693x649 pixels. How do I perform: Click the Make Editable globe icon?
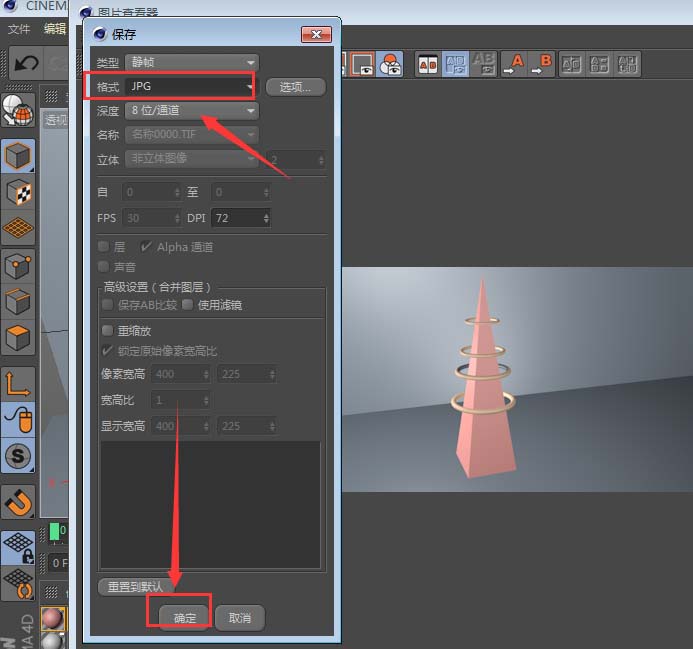[18, 111]
